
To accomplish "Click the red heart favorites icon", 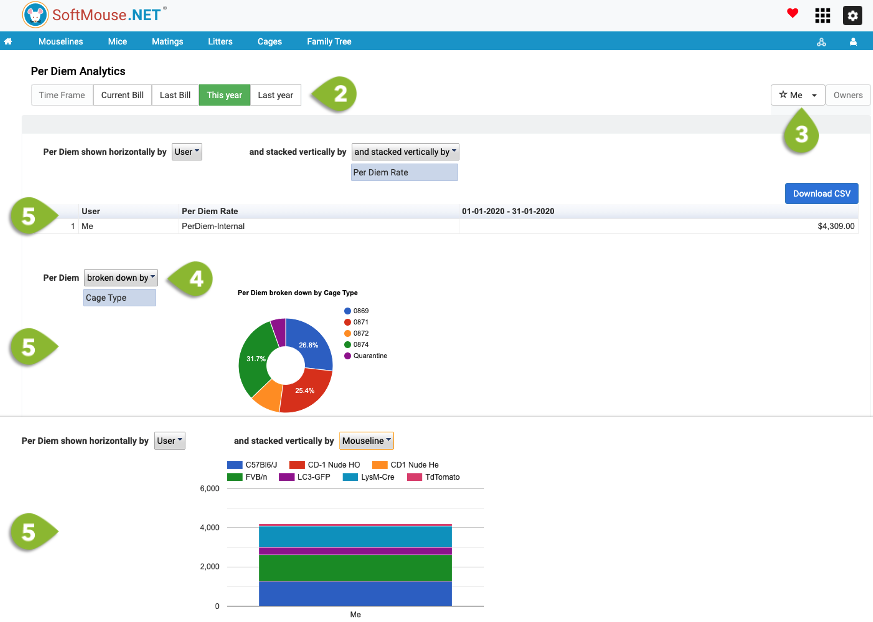I will [792, 13].
